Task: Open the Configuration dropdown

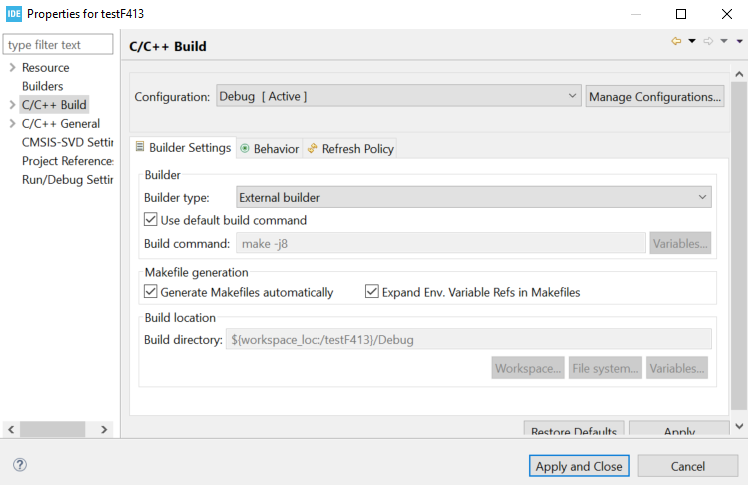Action: pos(399,96)
